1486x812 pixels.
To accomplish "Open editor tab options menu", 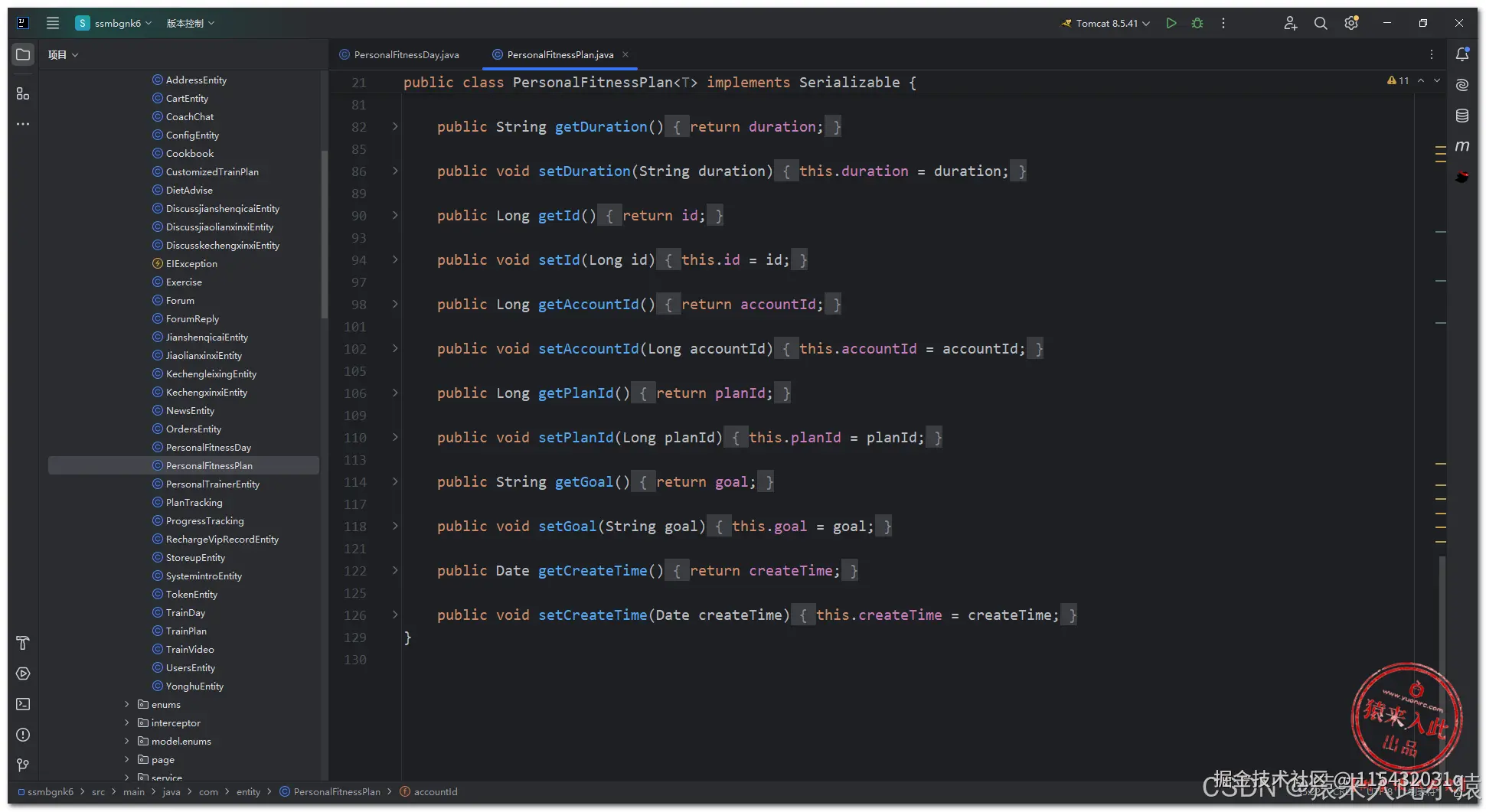I will coord(1432,54).
